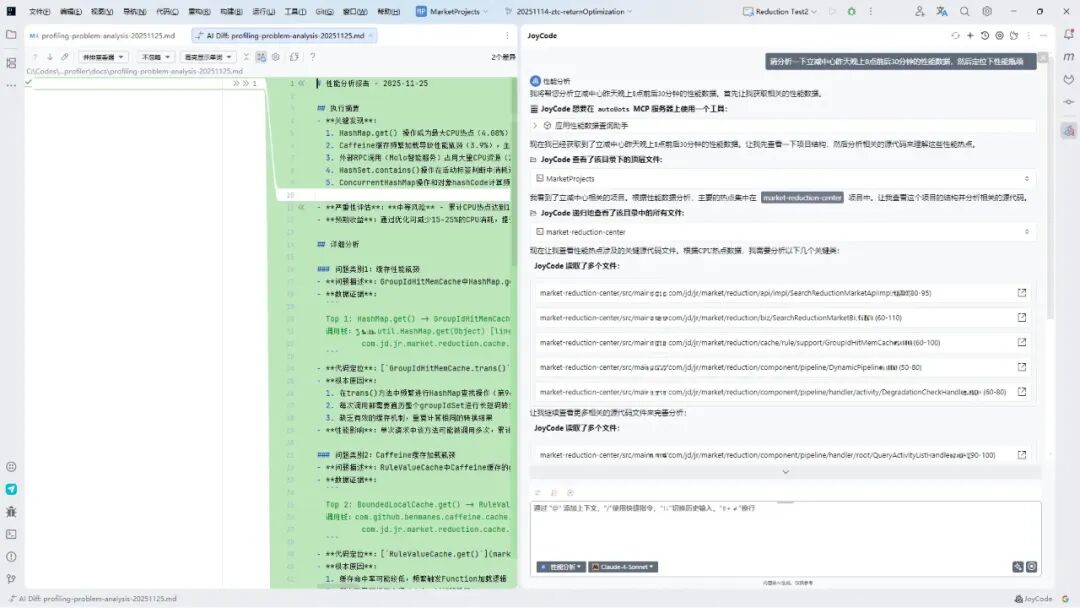1080x608 pixels.
Task: Open the whitespace ignore policy dropdown
Action: pos(155,57)
